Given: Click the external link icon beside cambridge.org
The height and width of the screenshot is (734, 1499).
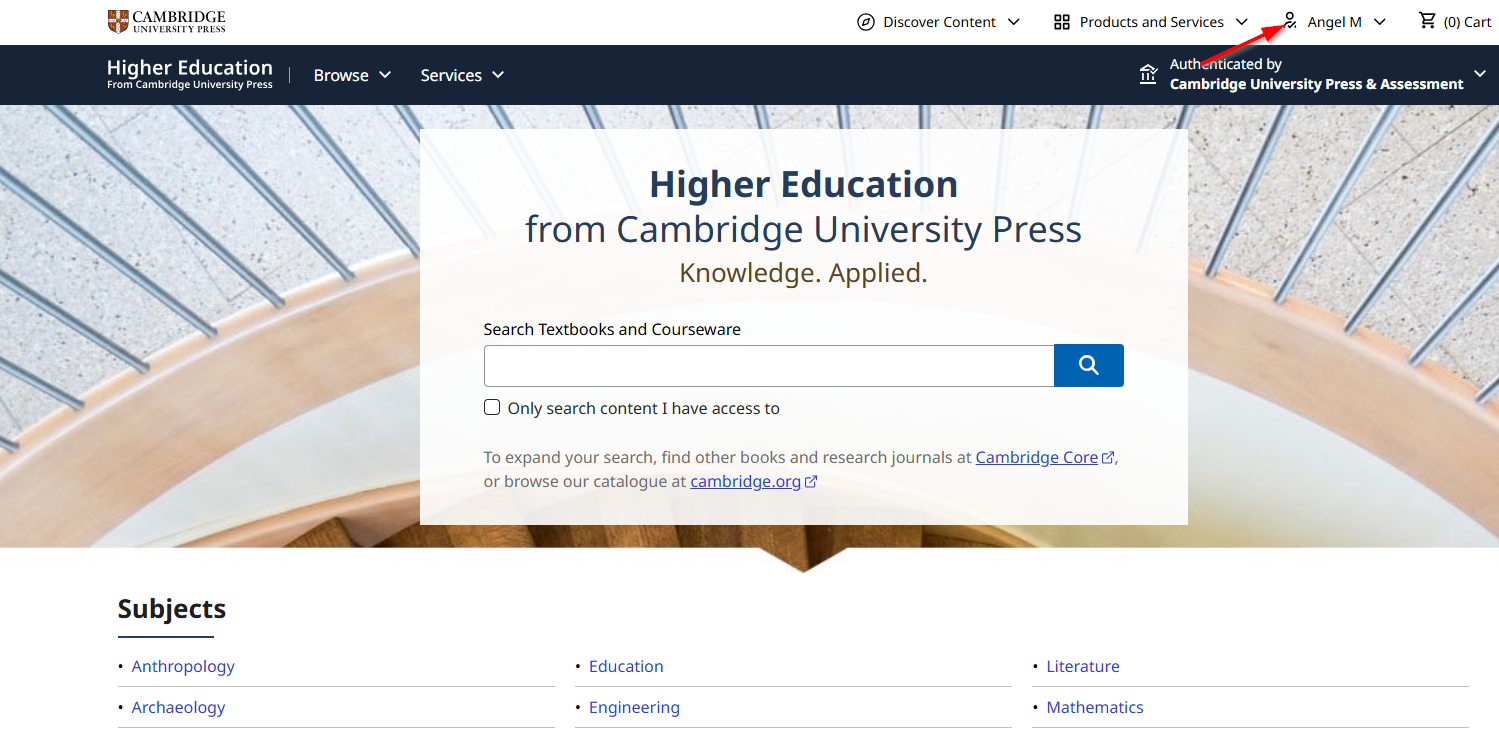Looking at the screenshot, I should [811, 482].
